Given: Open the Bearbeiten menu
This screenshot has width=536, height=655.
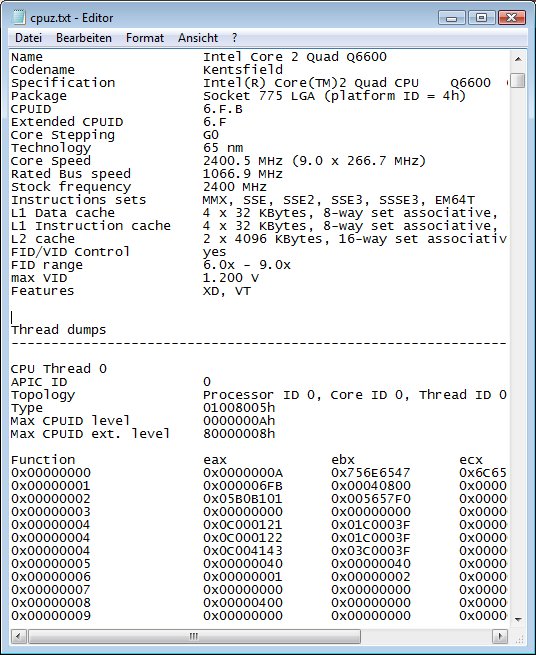Looking at the screenshot, I should coord(84,38).
